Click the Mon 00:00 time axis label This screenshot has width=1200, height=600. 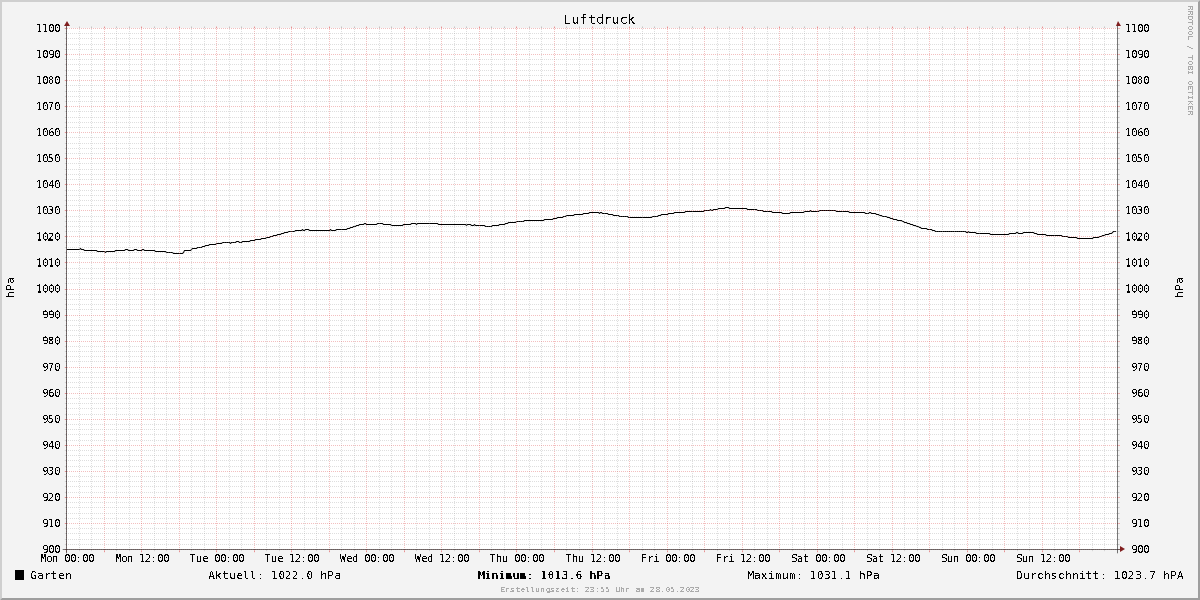click(x=67, y=558)
